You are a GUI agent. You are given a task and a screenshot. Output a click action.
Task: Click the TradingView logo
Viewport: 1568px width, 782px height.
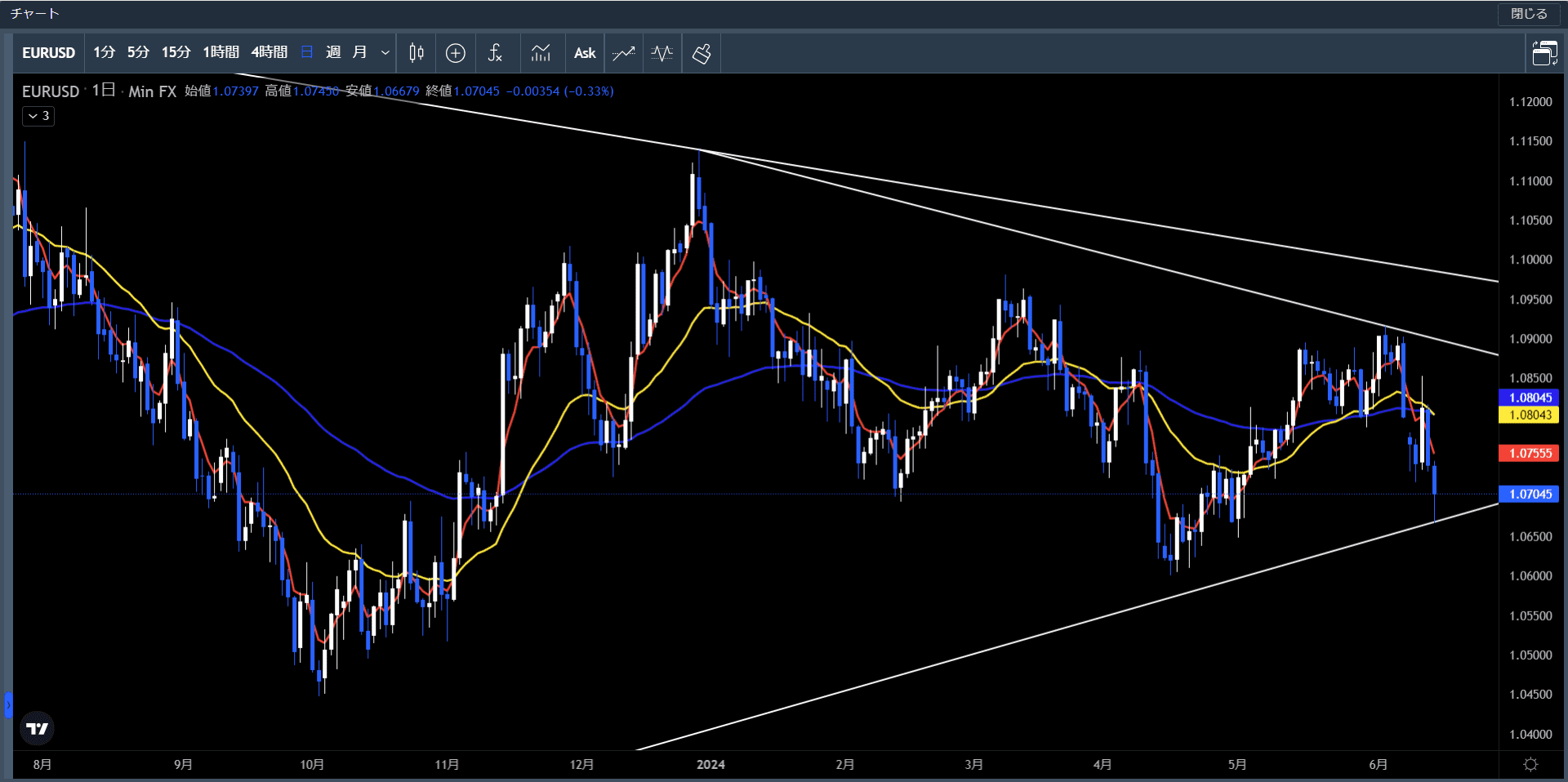[37, 728]
